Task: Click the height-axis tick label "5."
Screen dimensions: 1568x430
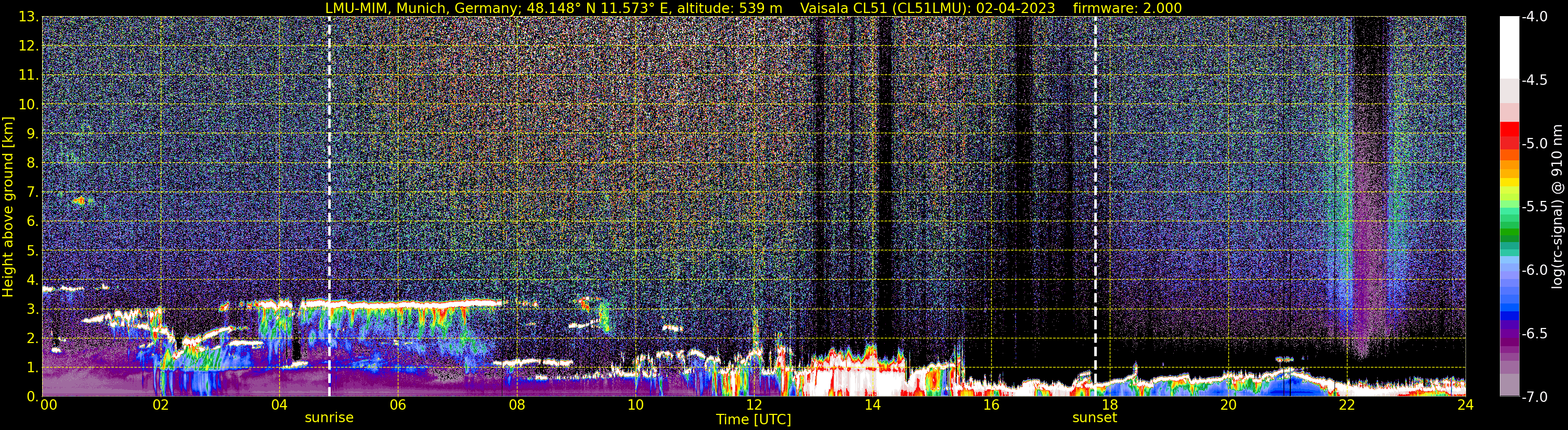Action: pyautogui.click(x=33, y=250)
